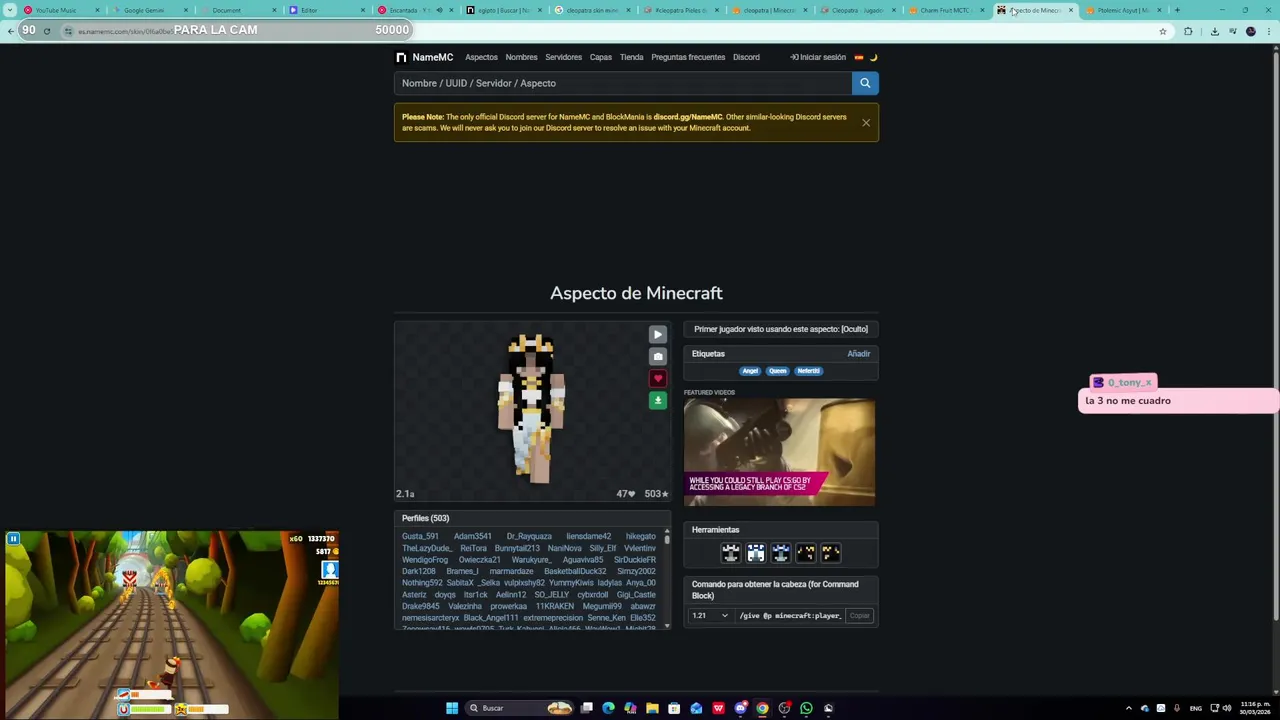Open profile WendigoFrog
Viewport: 1280px width, 720px height.
coord(425,560)
